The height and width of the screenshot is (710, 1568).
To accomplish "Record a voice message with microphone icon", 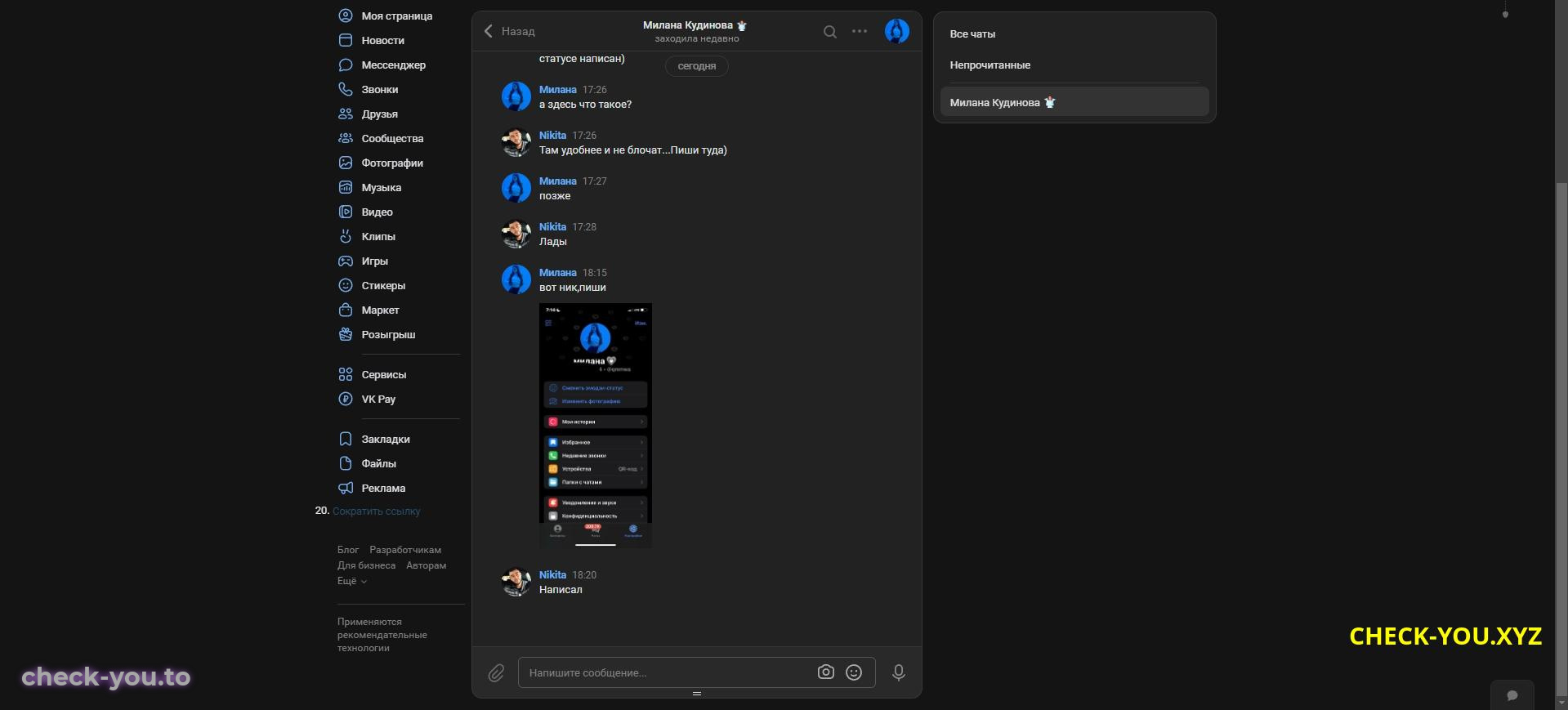I will click(x=898, y=672).
